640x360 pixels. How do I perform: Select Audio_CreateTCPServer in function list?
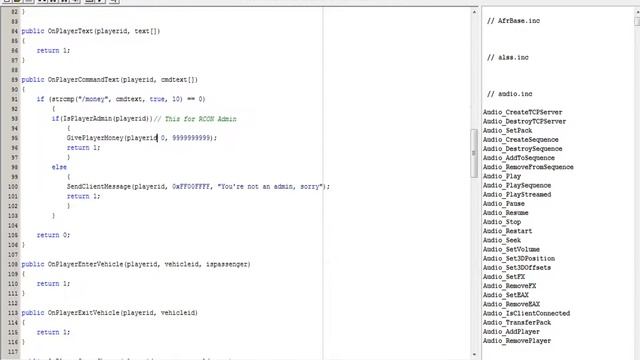522,112
